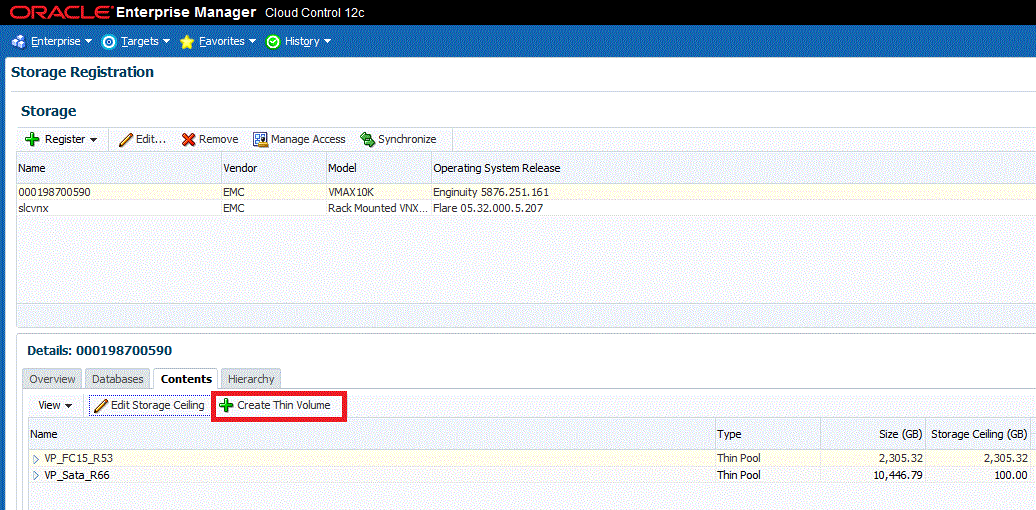Click Flare 05.32.000.5.207 release cell

click(x=488, y=207)
